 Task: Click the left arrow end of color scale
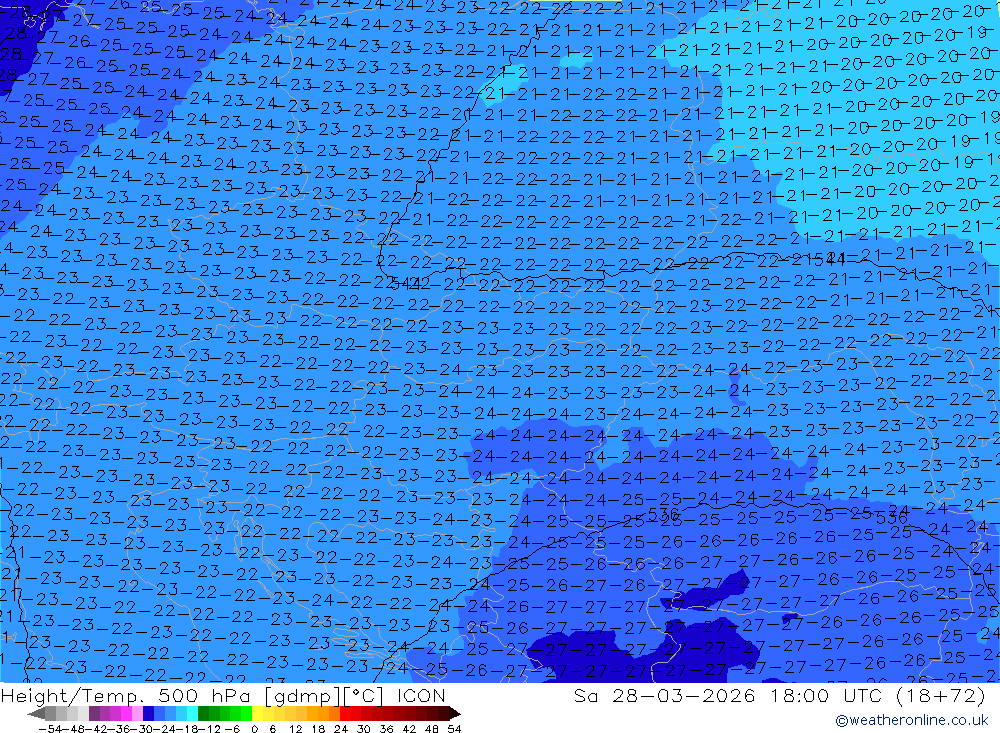click(x=36, y=713)
